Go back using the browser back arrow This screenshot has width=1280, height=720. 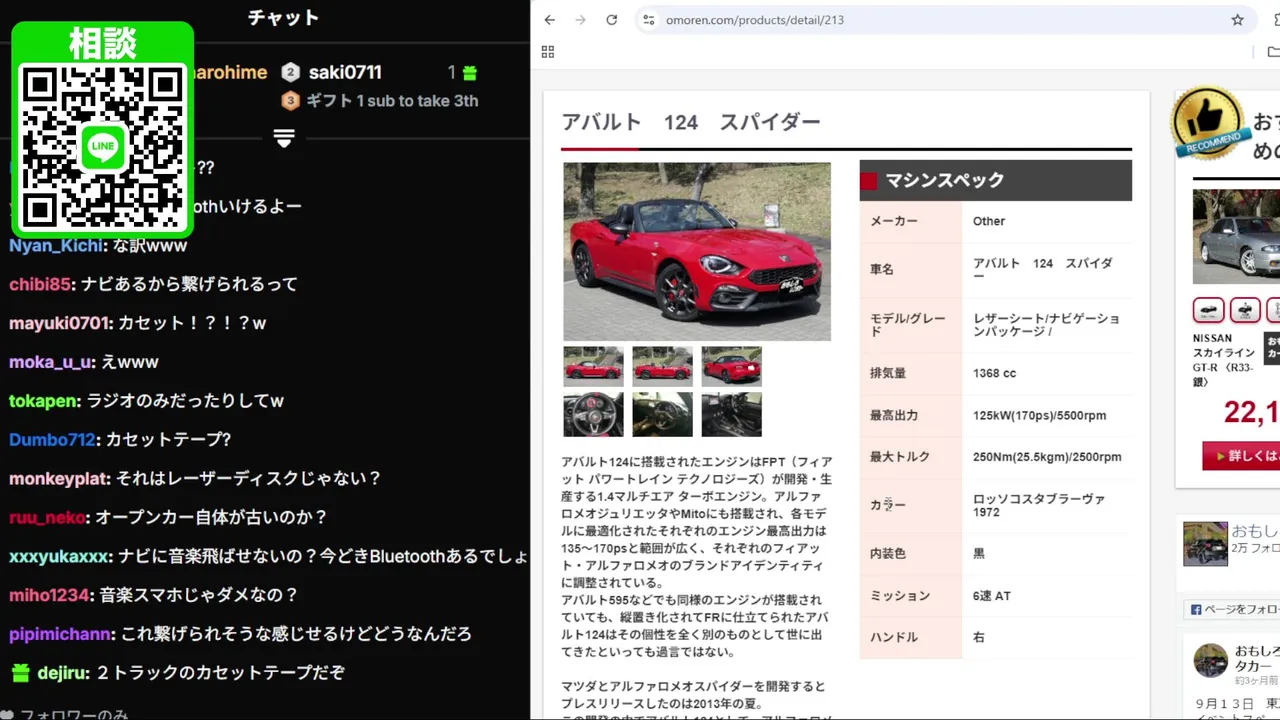(549, 20)
